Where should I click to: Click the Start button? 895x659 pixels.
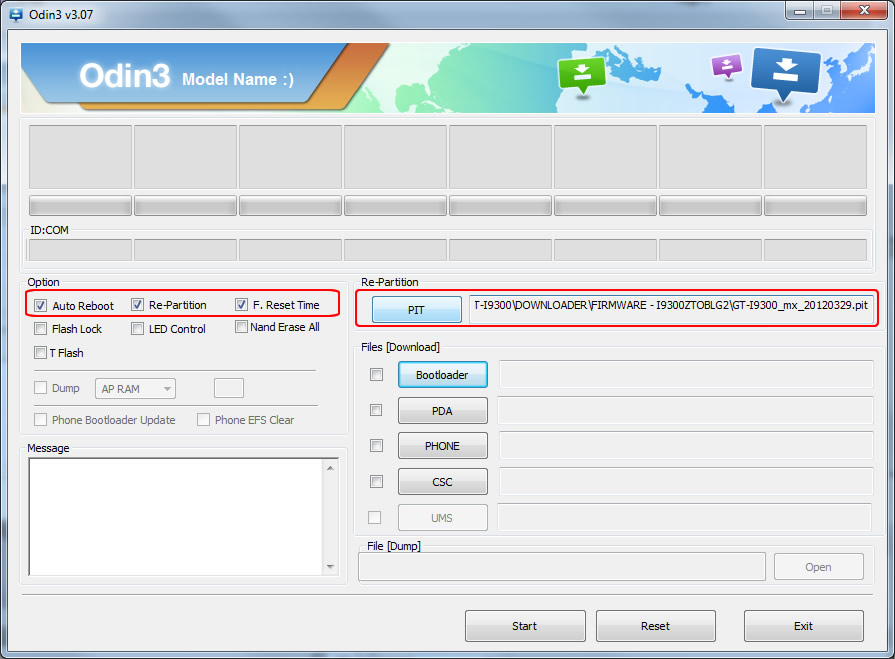click(x=525, y=626)
